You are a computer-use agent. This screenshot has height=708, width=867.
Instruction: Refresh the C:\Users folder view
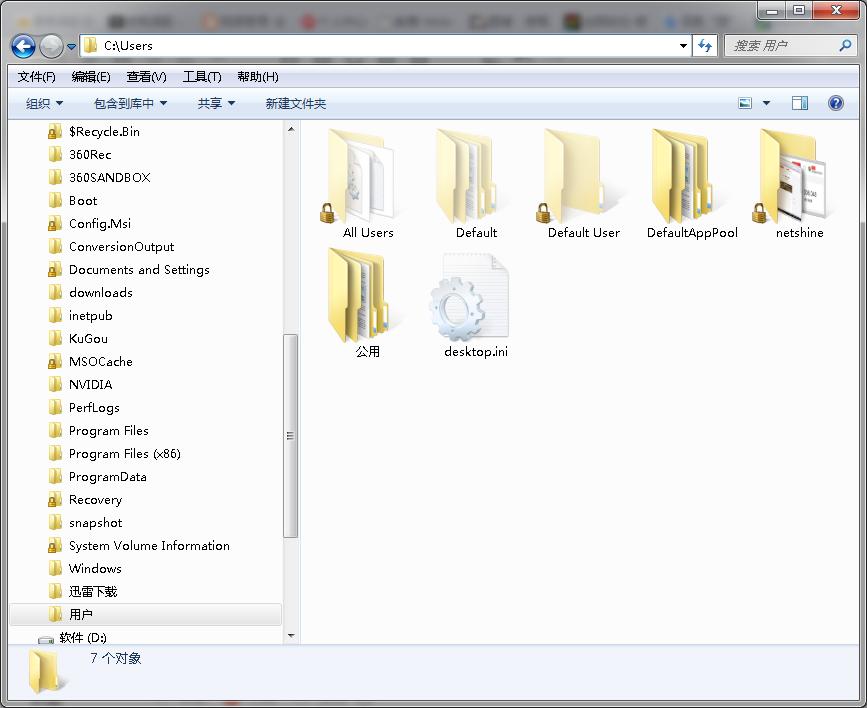[x=704, y=46]
